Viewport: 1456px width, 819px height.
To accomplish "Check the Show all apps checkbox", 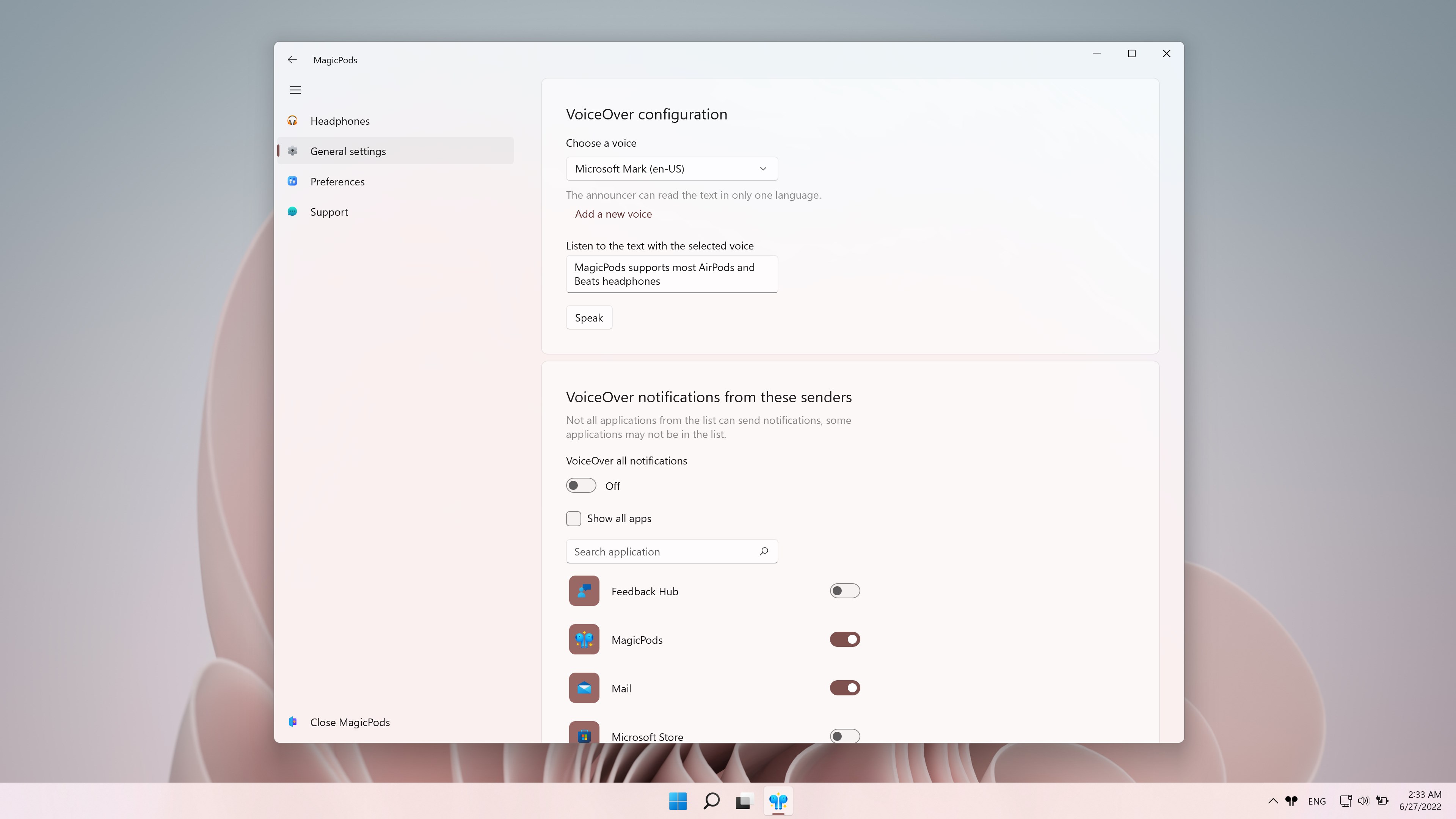I will click(x=573, y=518).
